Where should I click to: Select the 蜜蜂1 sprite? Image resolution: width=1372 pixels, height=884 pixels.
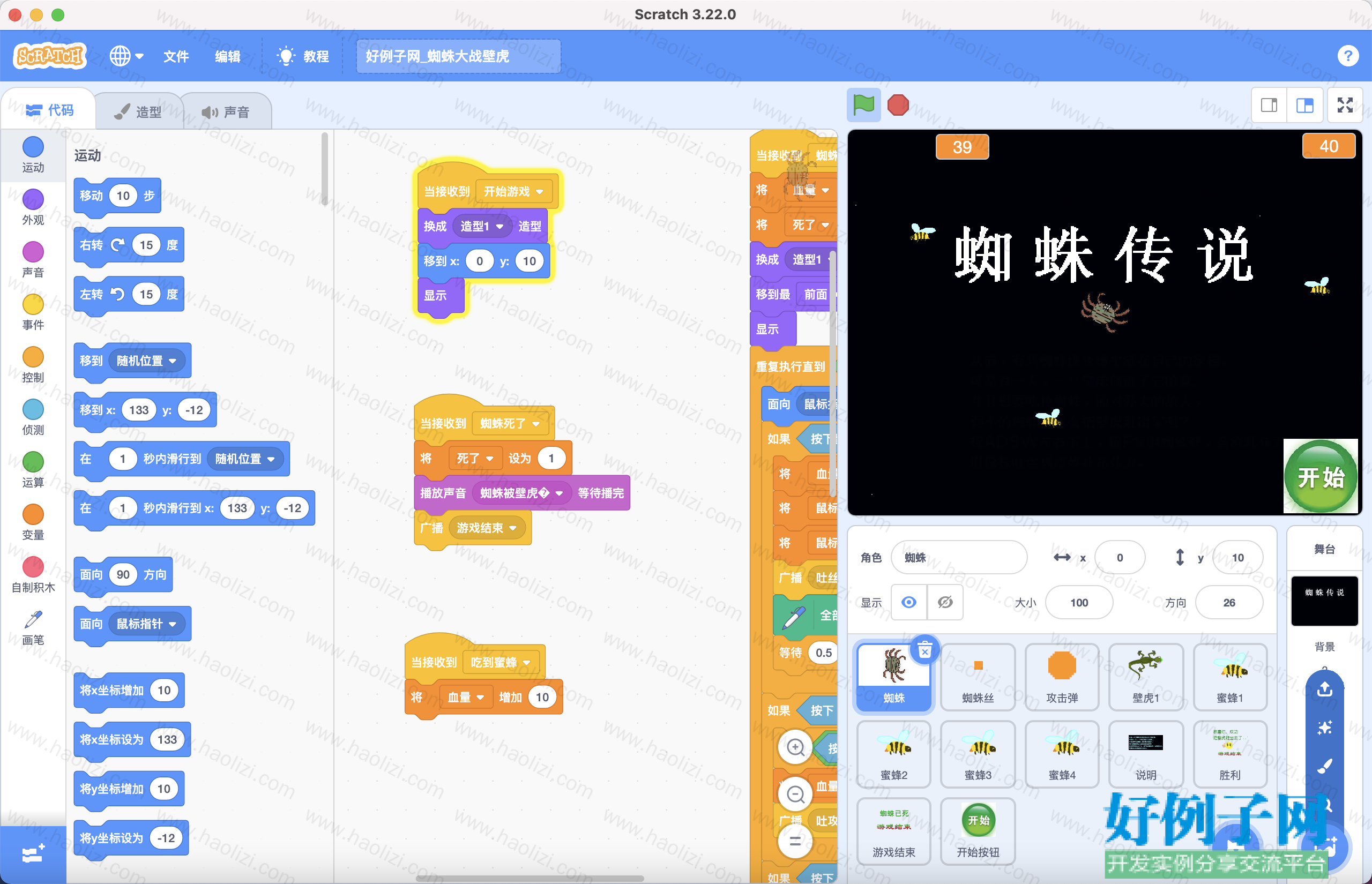point(1229,677)
